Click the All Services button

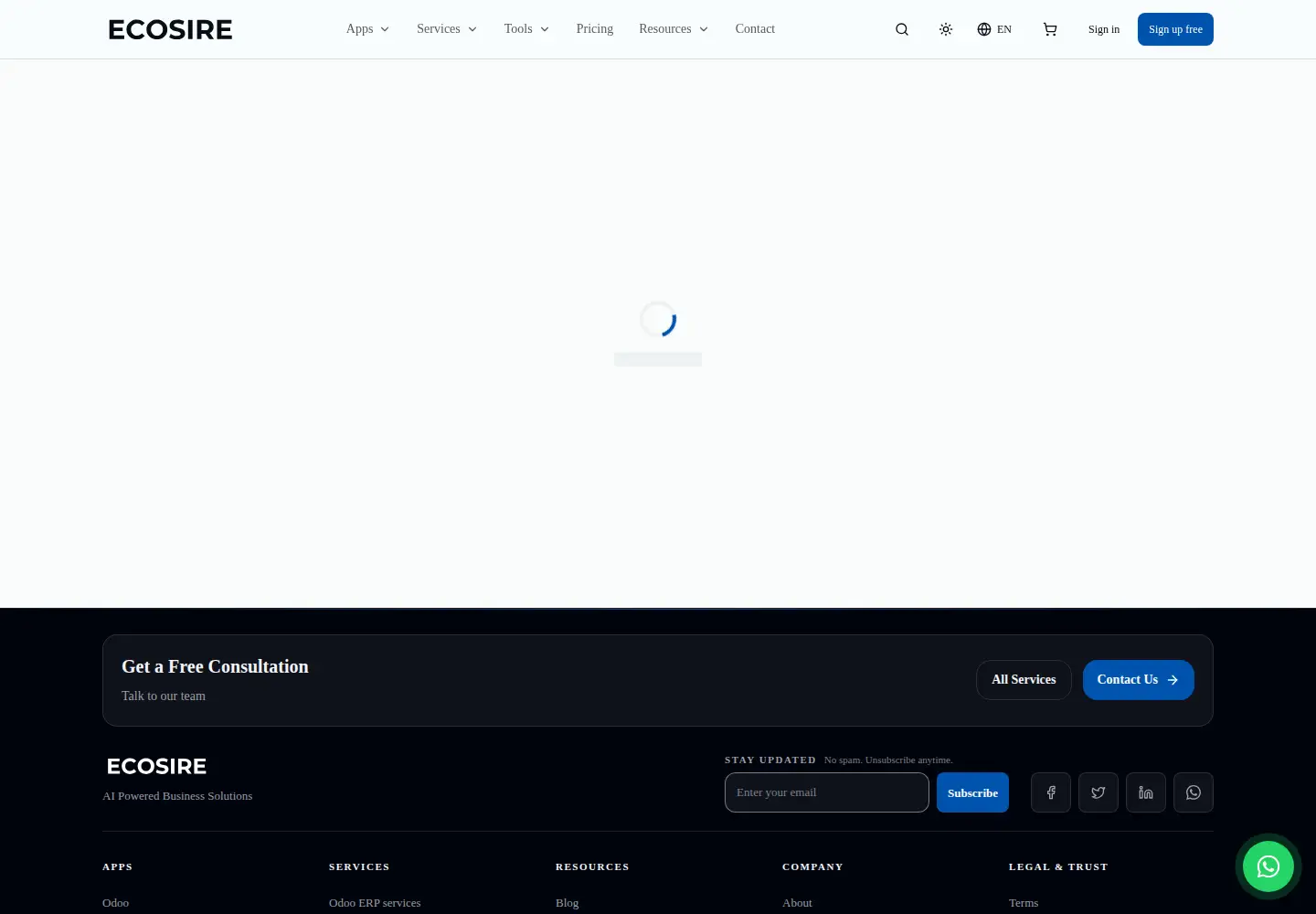coord(1024,680)
